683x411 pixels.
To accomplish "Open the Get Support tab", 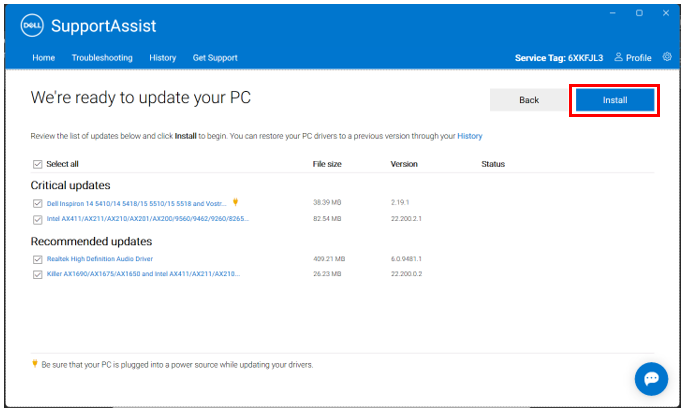I will point(215,58).
